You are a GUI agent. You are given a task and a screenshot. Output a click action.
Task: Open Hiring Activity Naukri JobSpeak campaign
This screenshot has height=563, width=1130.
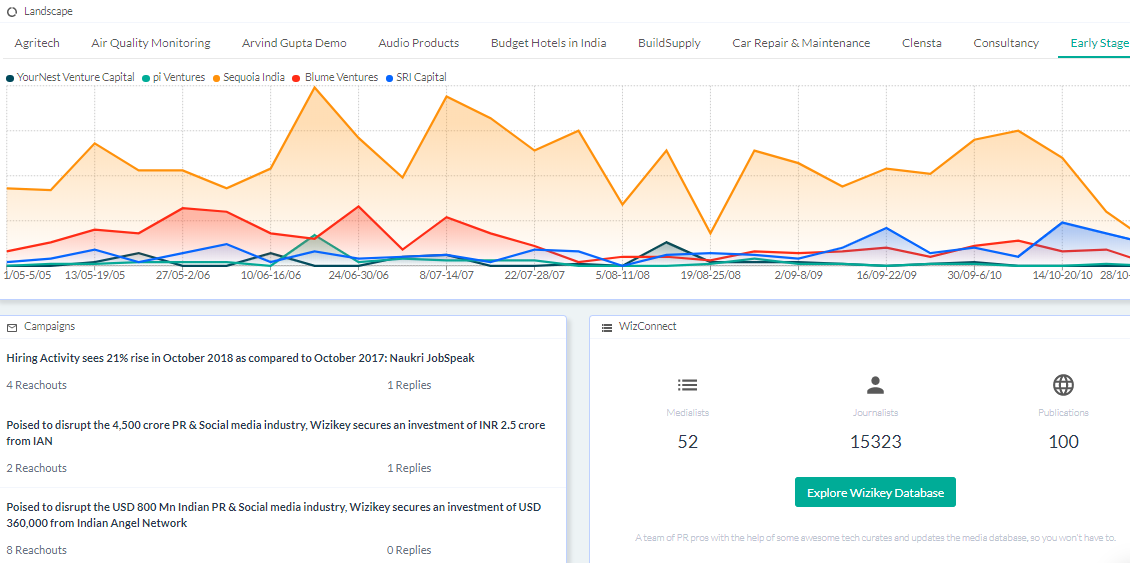tap(241, 358)
